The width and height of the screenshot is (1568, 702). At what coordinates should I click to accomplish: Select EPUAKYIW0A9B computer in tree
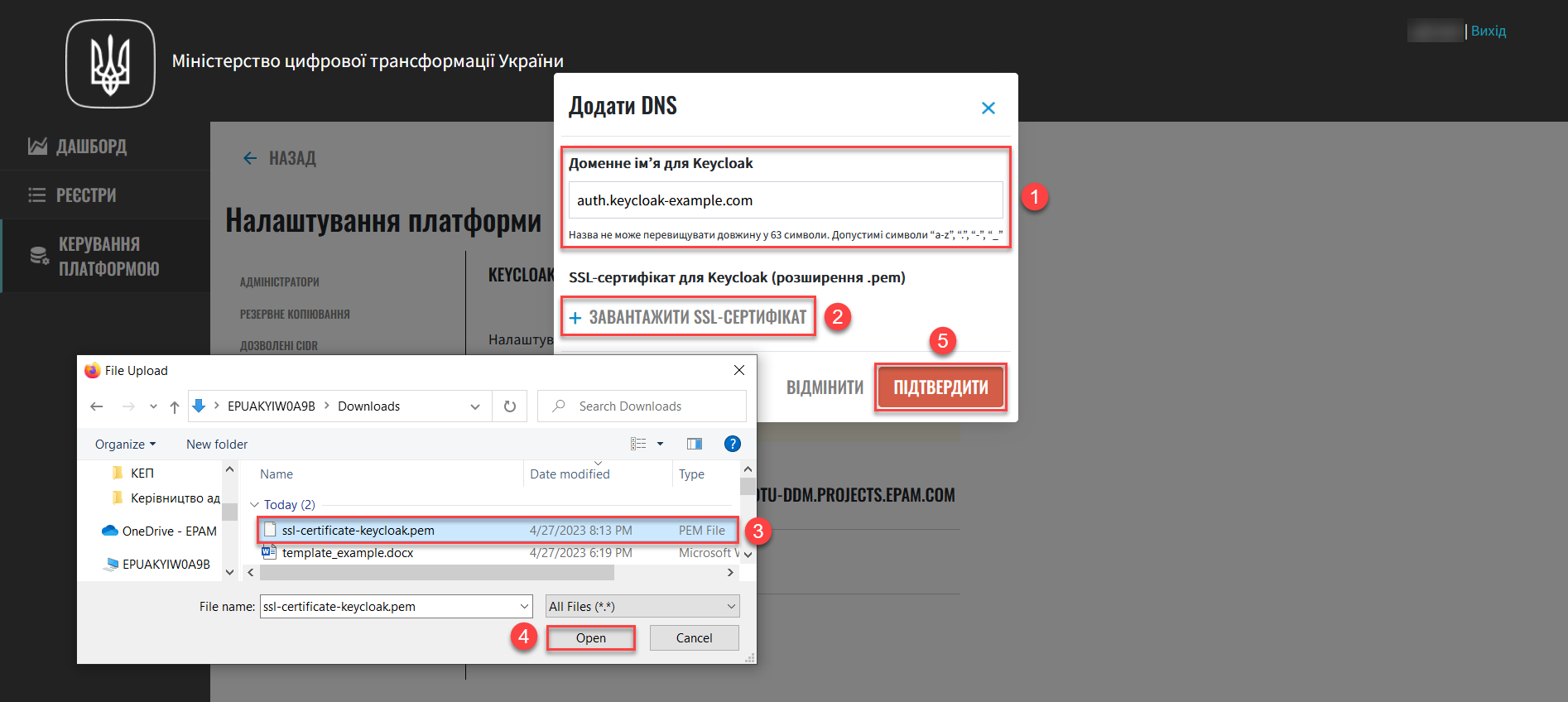[156, 565]
